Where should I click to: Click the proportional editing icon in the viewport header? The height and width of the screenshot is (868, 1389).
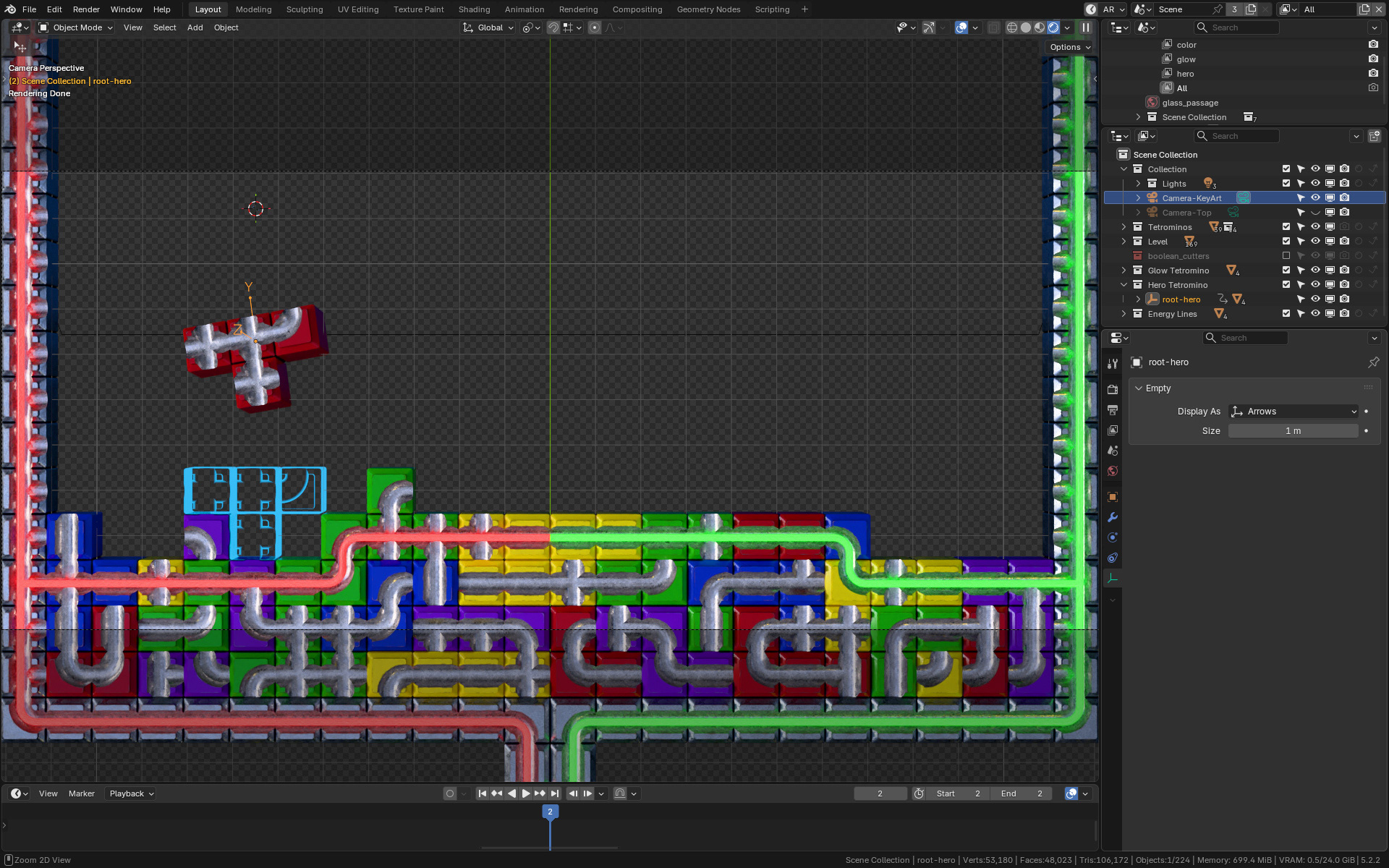point(595,27)
